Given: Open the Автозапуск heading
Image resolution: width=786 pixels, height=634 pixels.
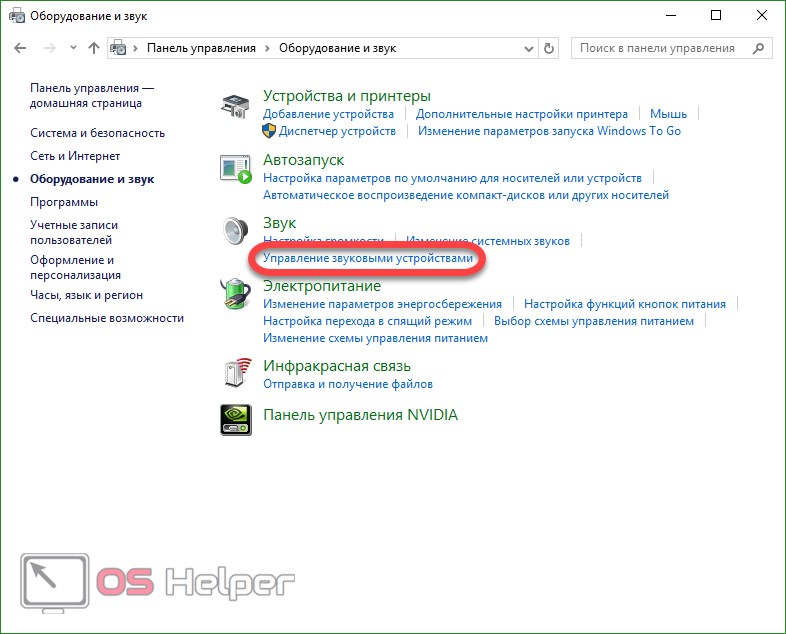Looking at the screenshot, I should coord(303,160).
